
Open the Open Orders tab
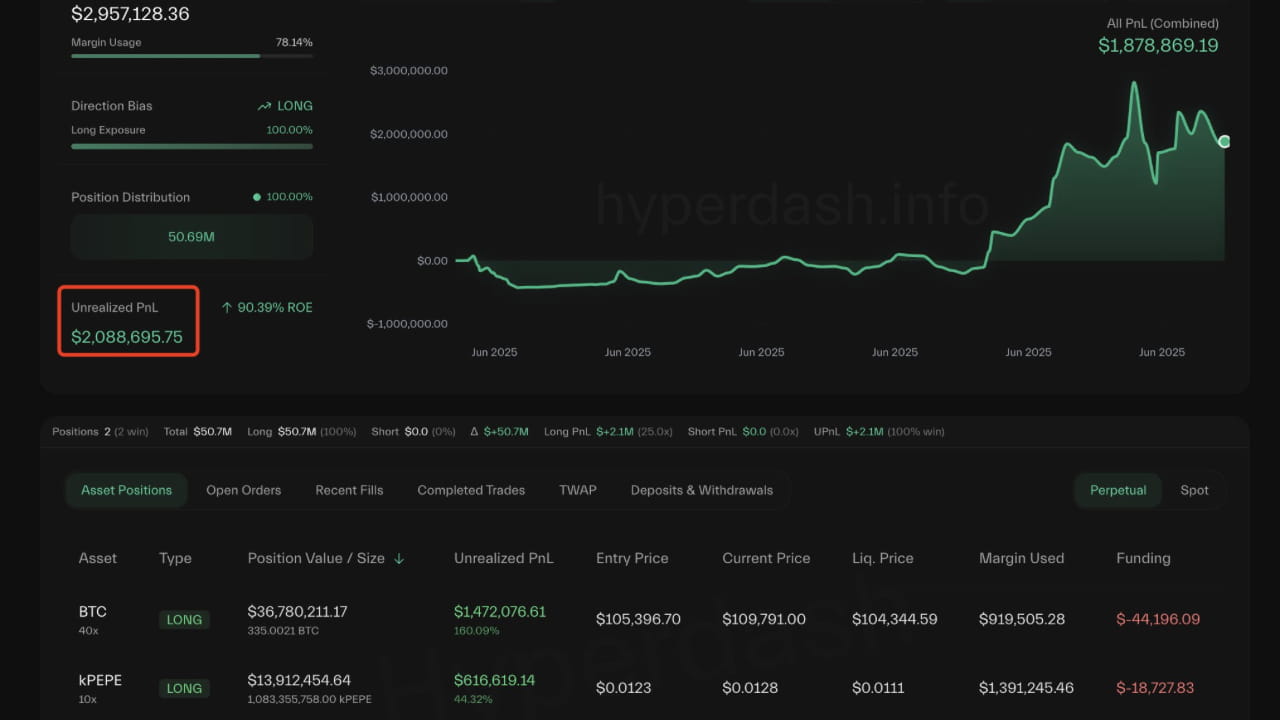pyautogui.click(x=243, y=490)
